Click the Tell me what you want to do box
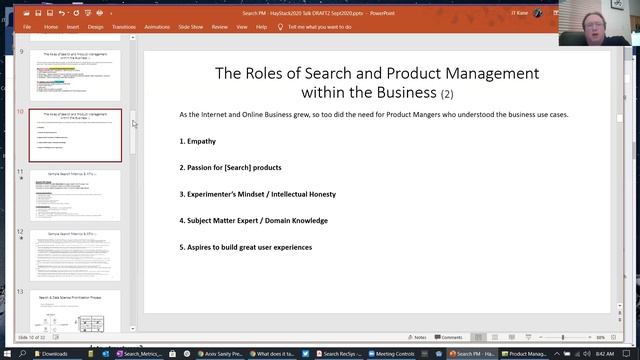Image resolution: width=640 pixels, height=360 pixels. pos(320,27)
